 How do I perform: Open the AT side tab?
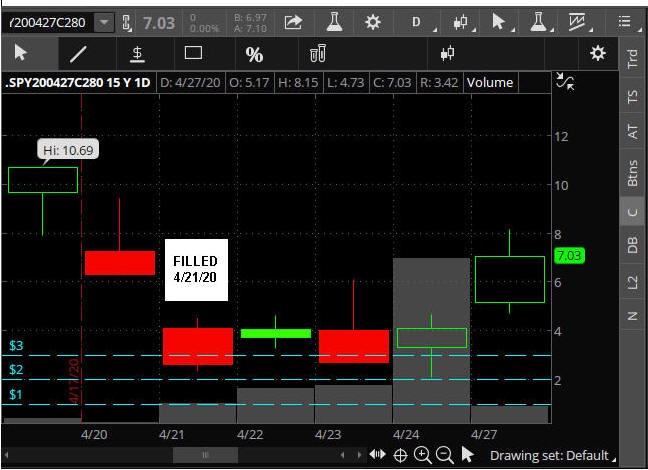[x=632, y=131]
